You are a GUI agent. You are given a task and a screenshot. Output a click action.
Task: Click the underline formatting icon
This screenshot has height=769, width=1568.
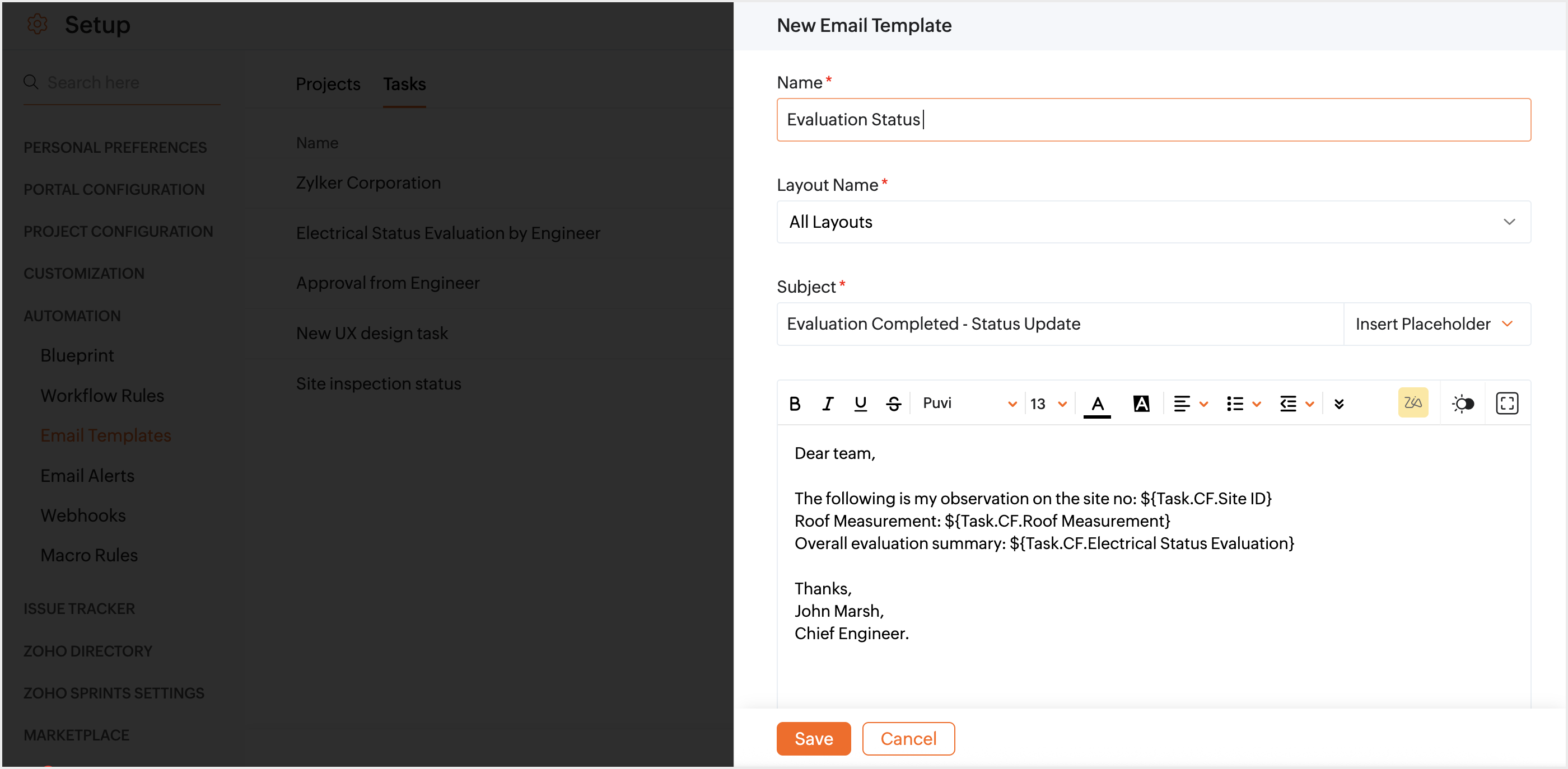[x=860, y=404]
